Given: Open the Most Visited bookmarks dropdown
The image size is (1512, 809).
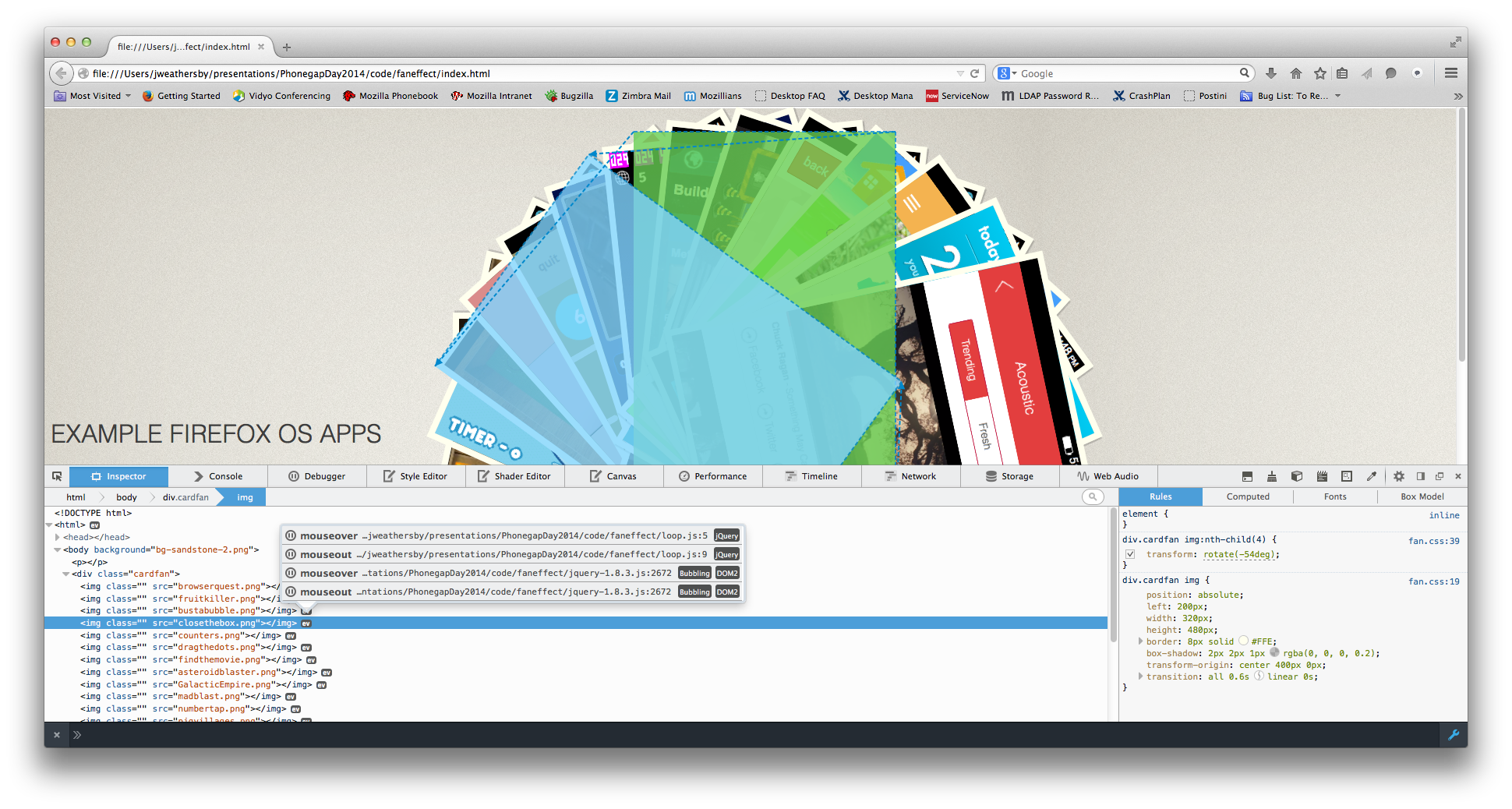Looking at the screenshot, I should tap(93, 96).
